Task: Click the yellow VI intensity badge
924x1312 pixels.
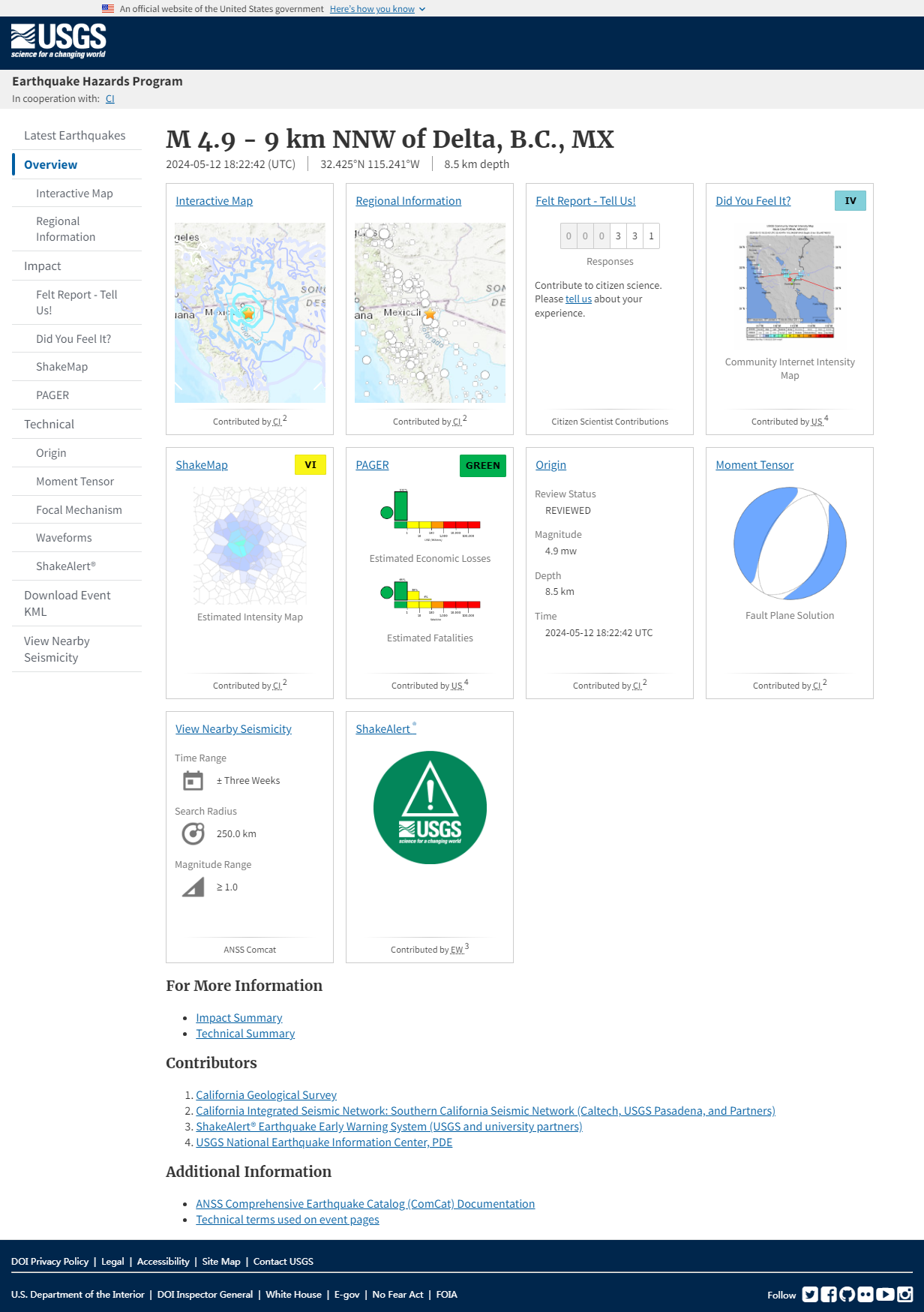Action: tap(310, 465)
